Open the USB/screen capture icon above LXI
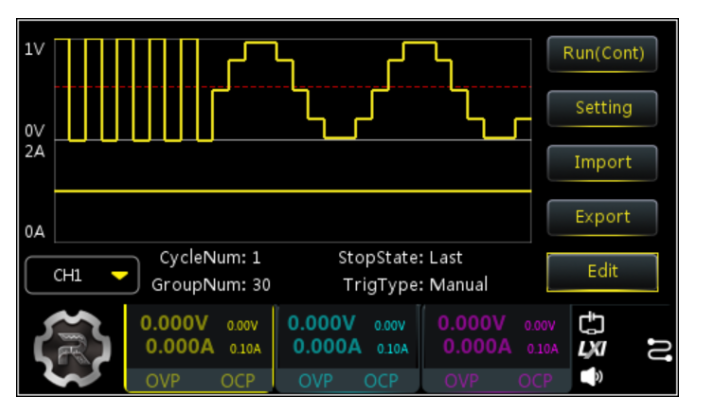 [x=591, y=323]
